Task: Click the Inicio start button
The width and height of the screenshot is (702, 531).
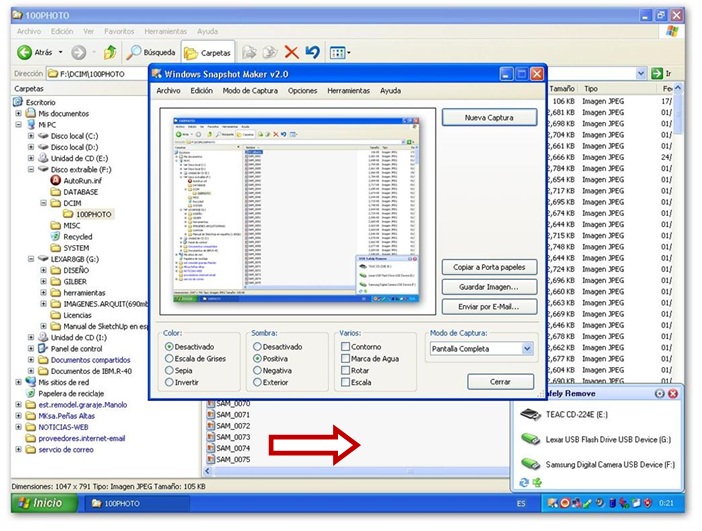Action: tap(38, 502)
